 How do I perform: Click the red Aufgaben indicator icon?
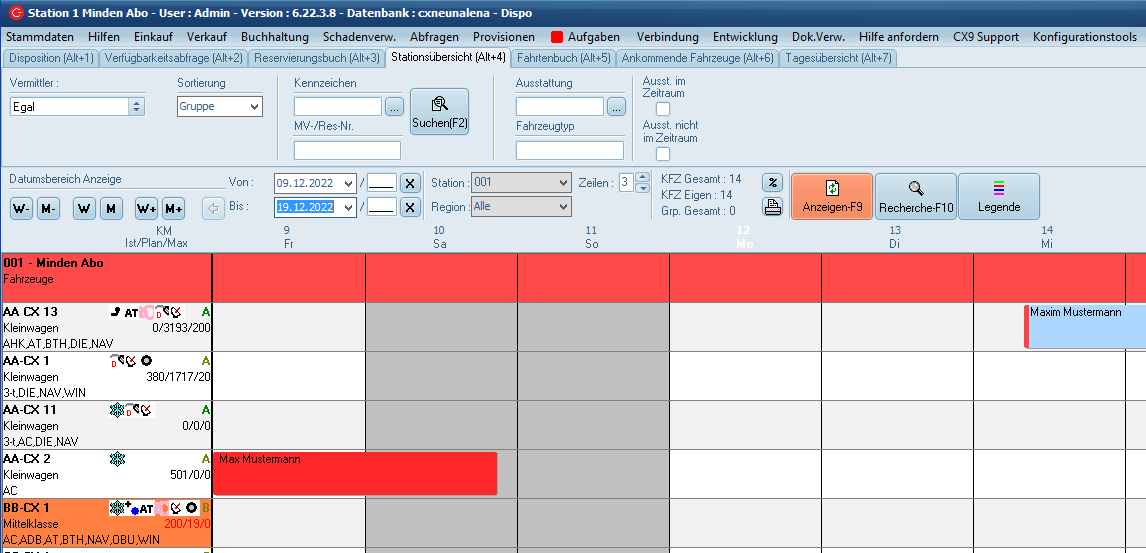[x=557, y=37]
